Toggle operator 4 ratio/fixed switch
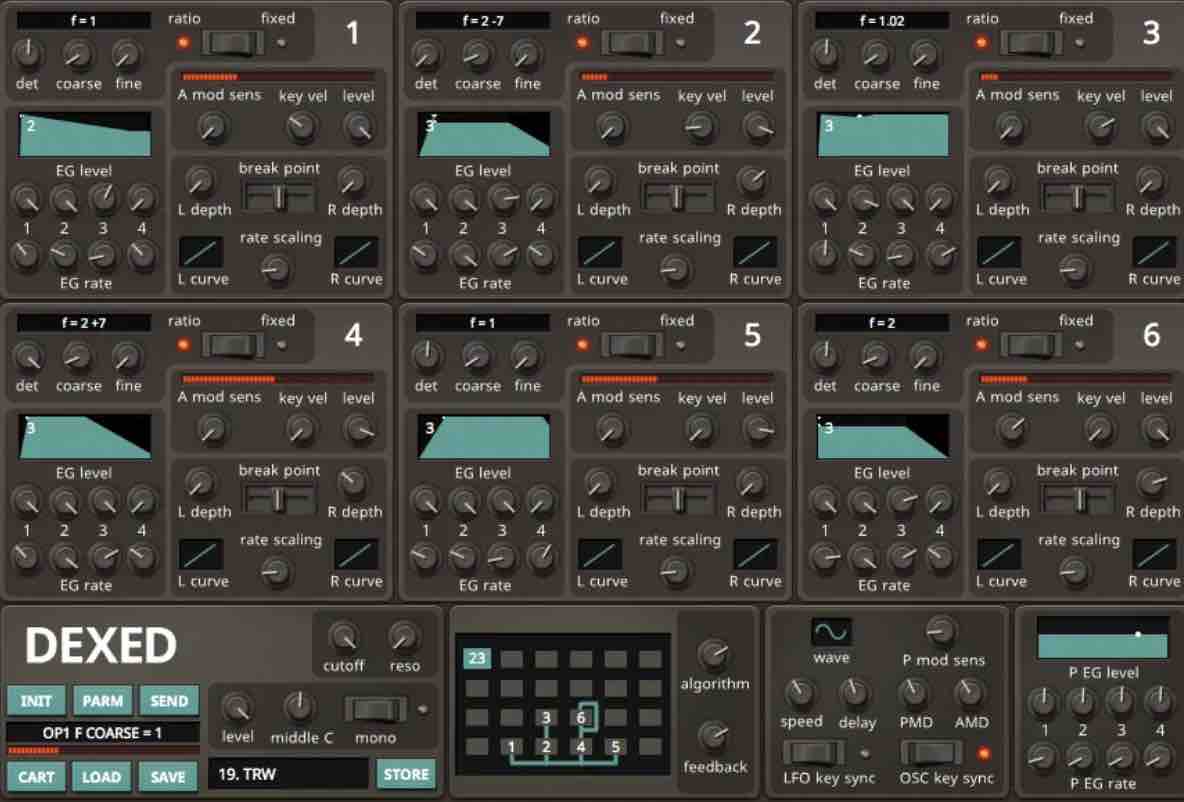This screenshot has height=802, width=1184. click(233, 345)
